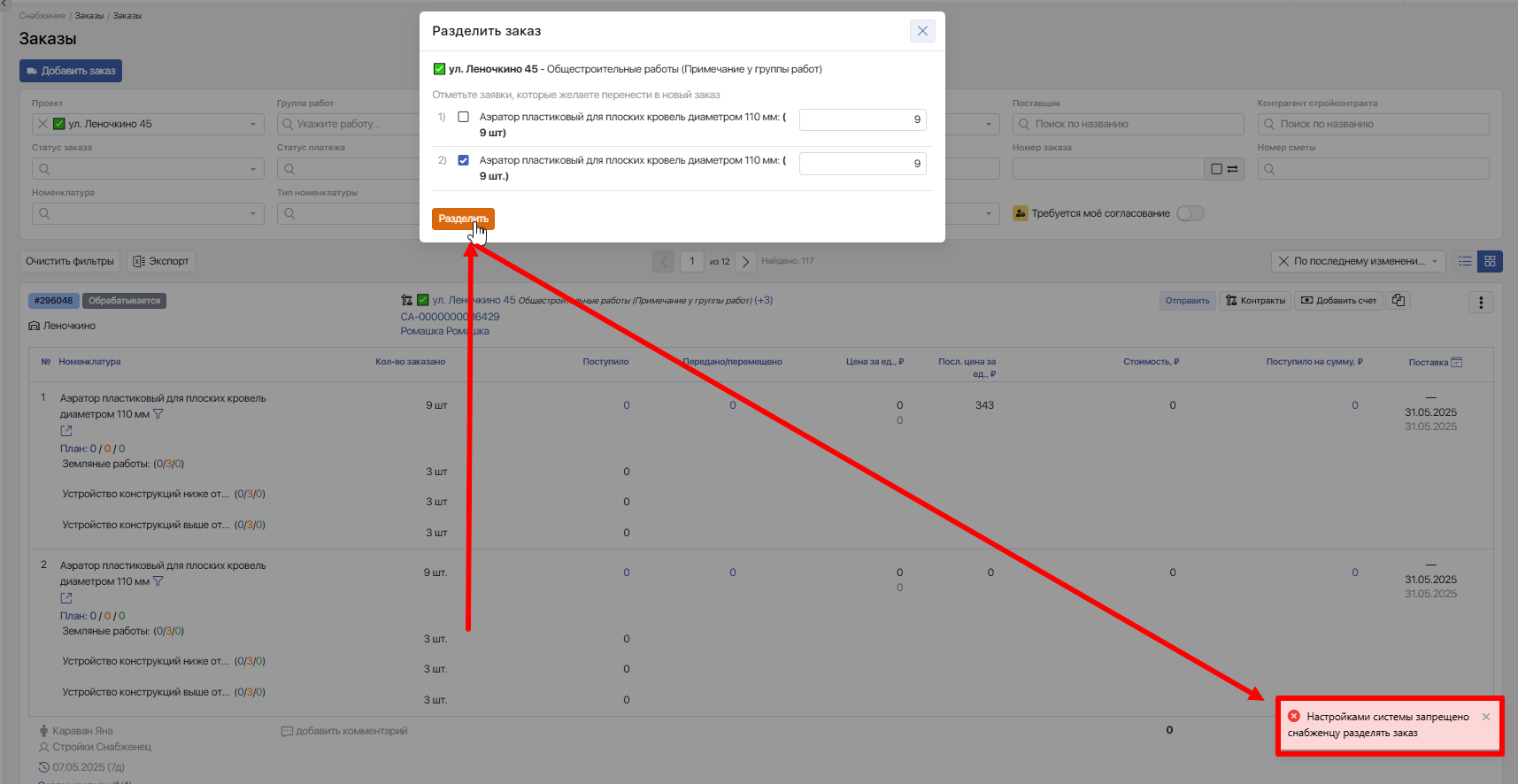Screen dimensions: 1518x784
Task: Open 'Снабжение' breadcrumb item
Action: click(42, 16)
